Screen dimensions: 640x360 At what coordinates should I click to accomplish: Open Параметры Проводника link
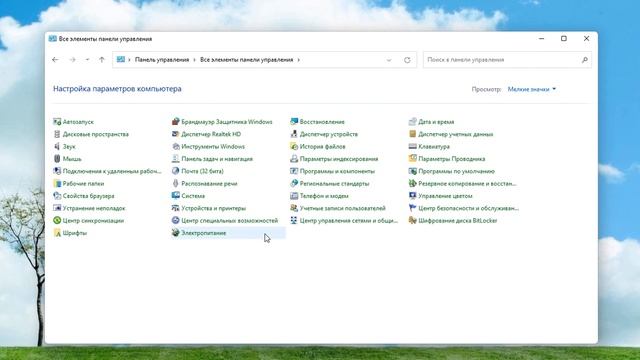pyautogui.click(x=451, y=159)
